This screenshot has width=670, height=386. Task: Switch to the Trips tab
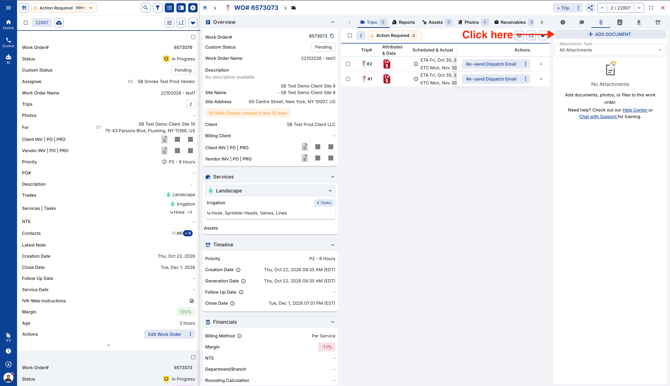pos(373,22)
